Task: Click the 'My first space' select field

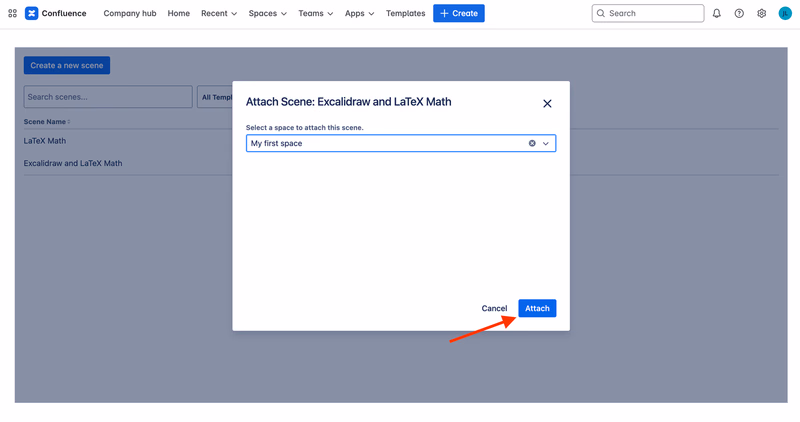Action: click(401, 143)
